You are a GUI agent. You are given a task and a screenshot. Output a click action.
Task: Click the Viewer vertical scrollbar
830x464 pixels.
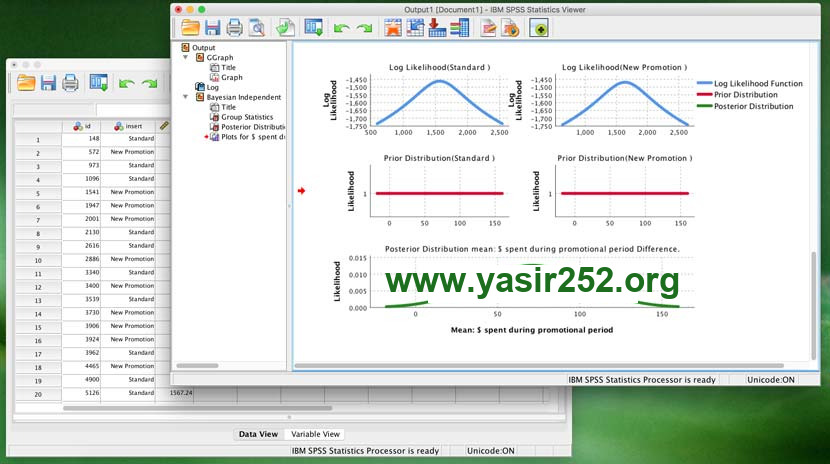pos(814,306)
